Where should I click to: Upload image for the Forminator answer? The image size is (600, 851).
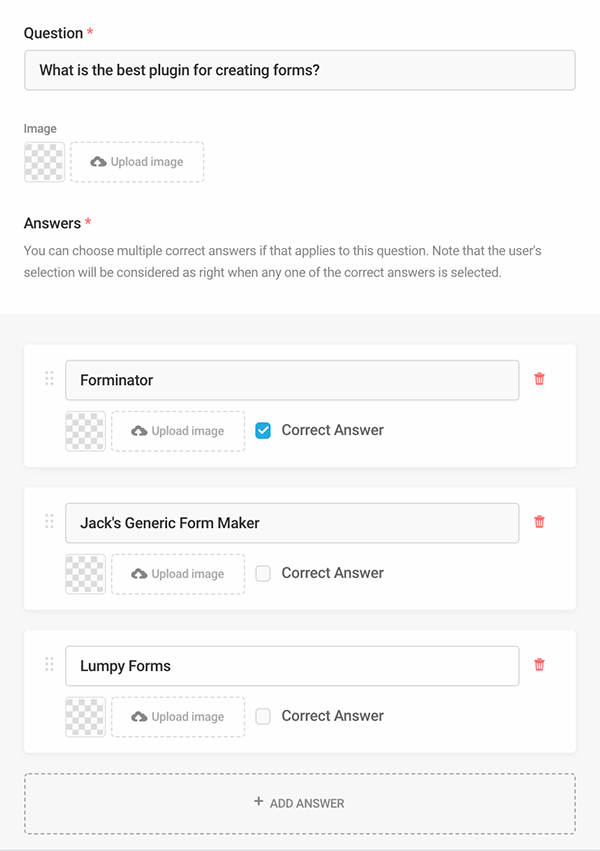pos(178,431)
